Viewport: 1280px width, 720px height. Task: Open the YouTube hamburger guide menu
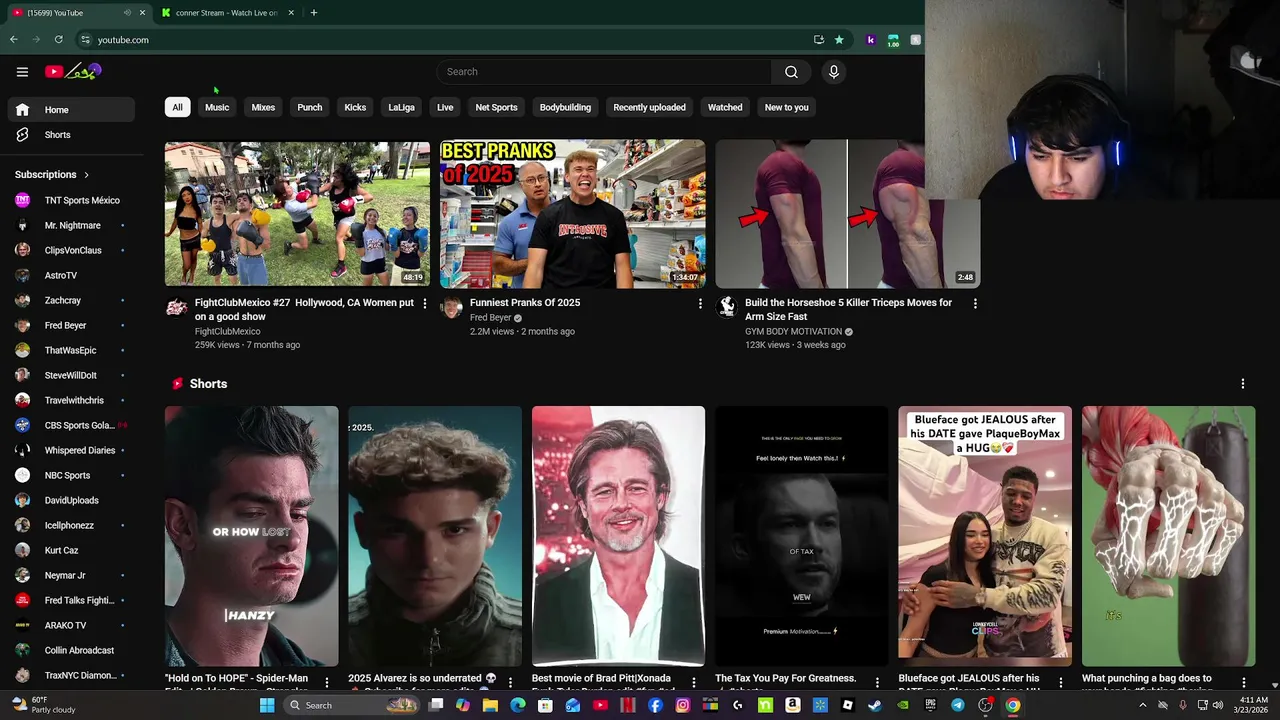22,71
